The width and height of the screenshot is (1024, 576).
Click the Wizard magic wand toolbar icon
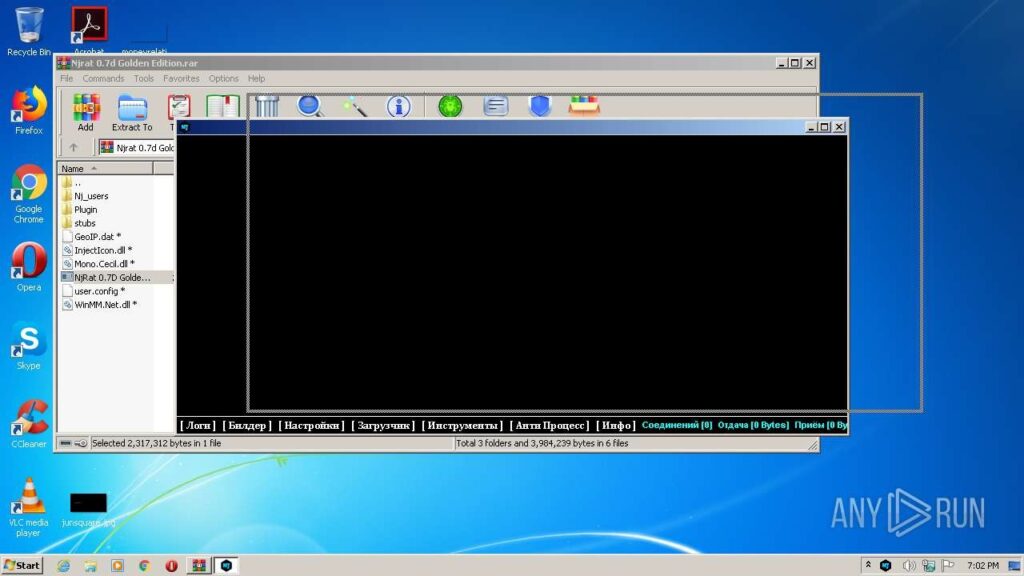pyautogui.click(x=355, y=106)
